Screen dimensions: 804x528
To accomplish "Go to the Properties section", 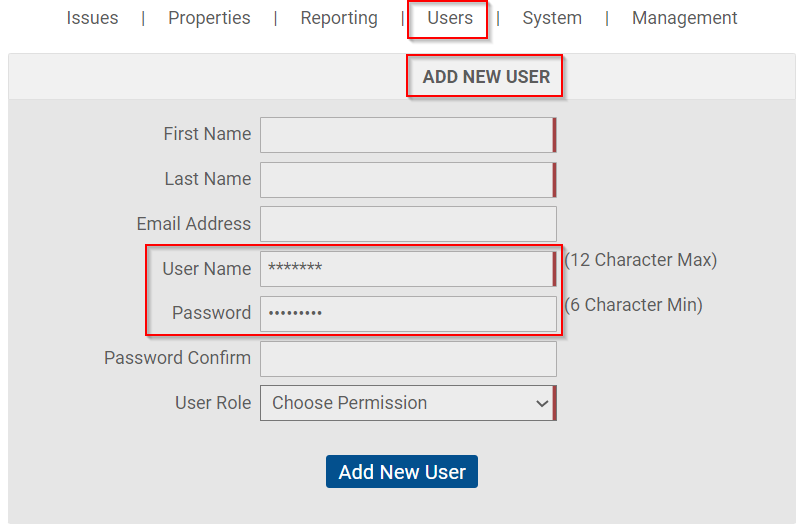I will (209, 18).
